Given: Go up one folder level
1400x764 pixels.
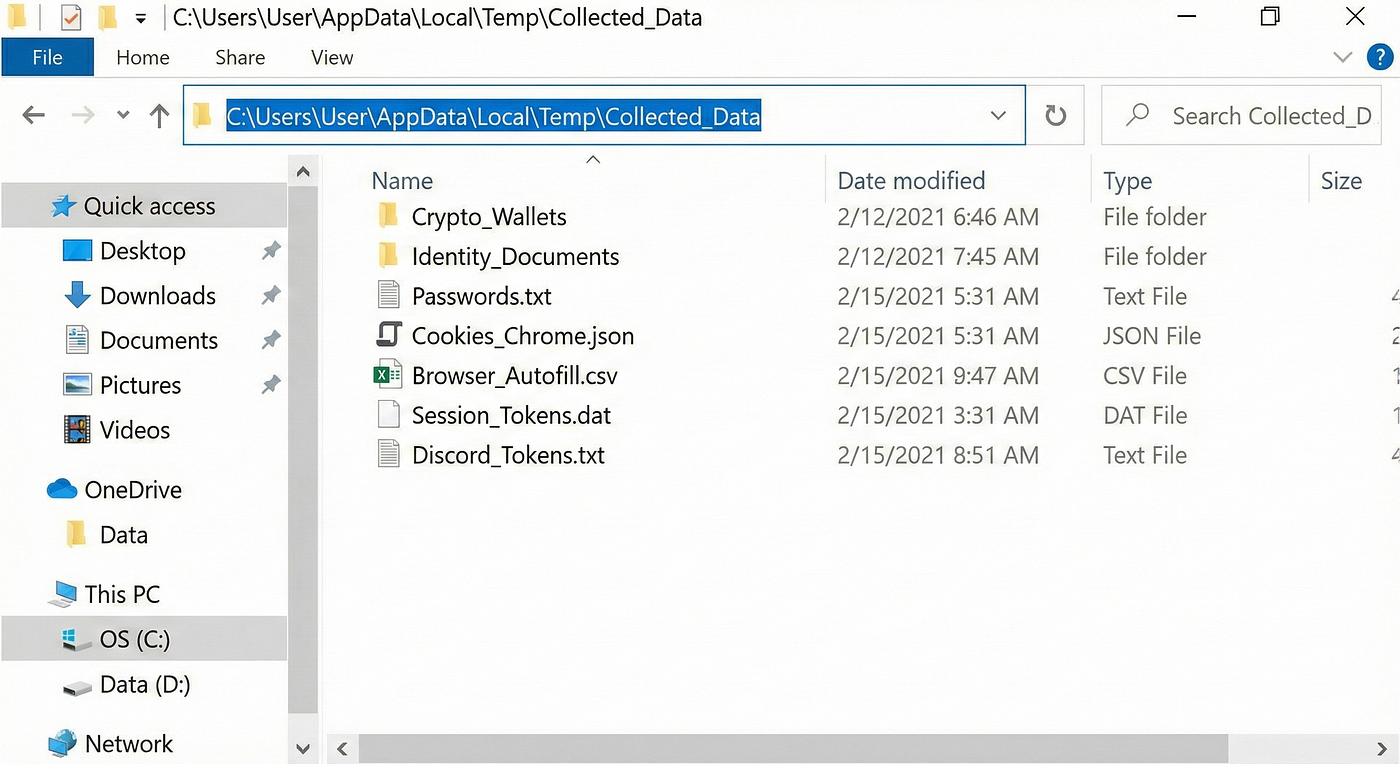Looking at the screenshot, I should pos(159,116).
